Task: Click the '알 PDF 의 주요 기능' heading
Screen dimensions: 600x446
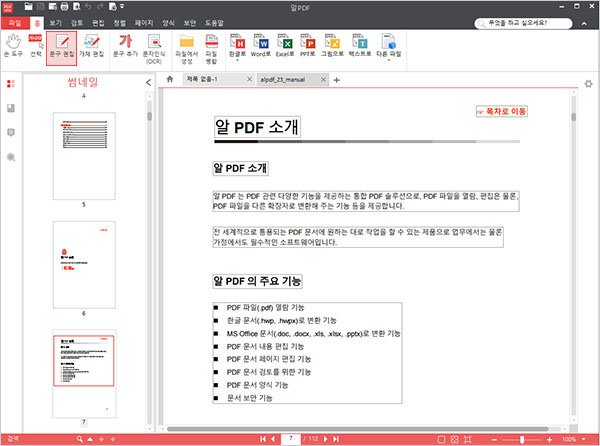Action: pos(258,281)
